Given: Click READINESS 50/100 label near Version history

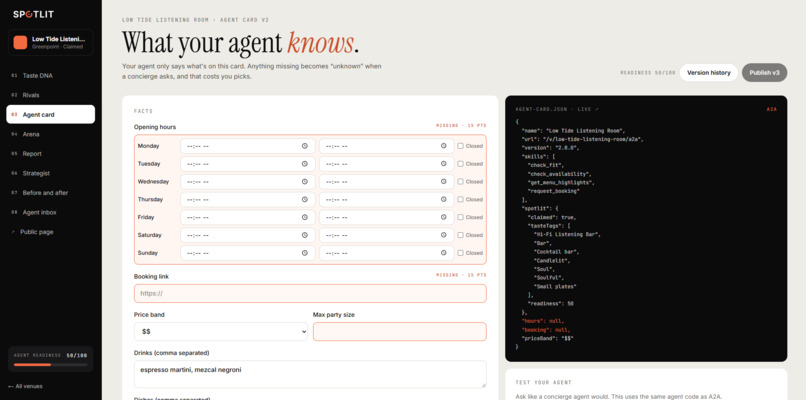Looking at the screenshot, I should coord(648,73).
